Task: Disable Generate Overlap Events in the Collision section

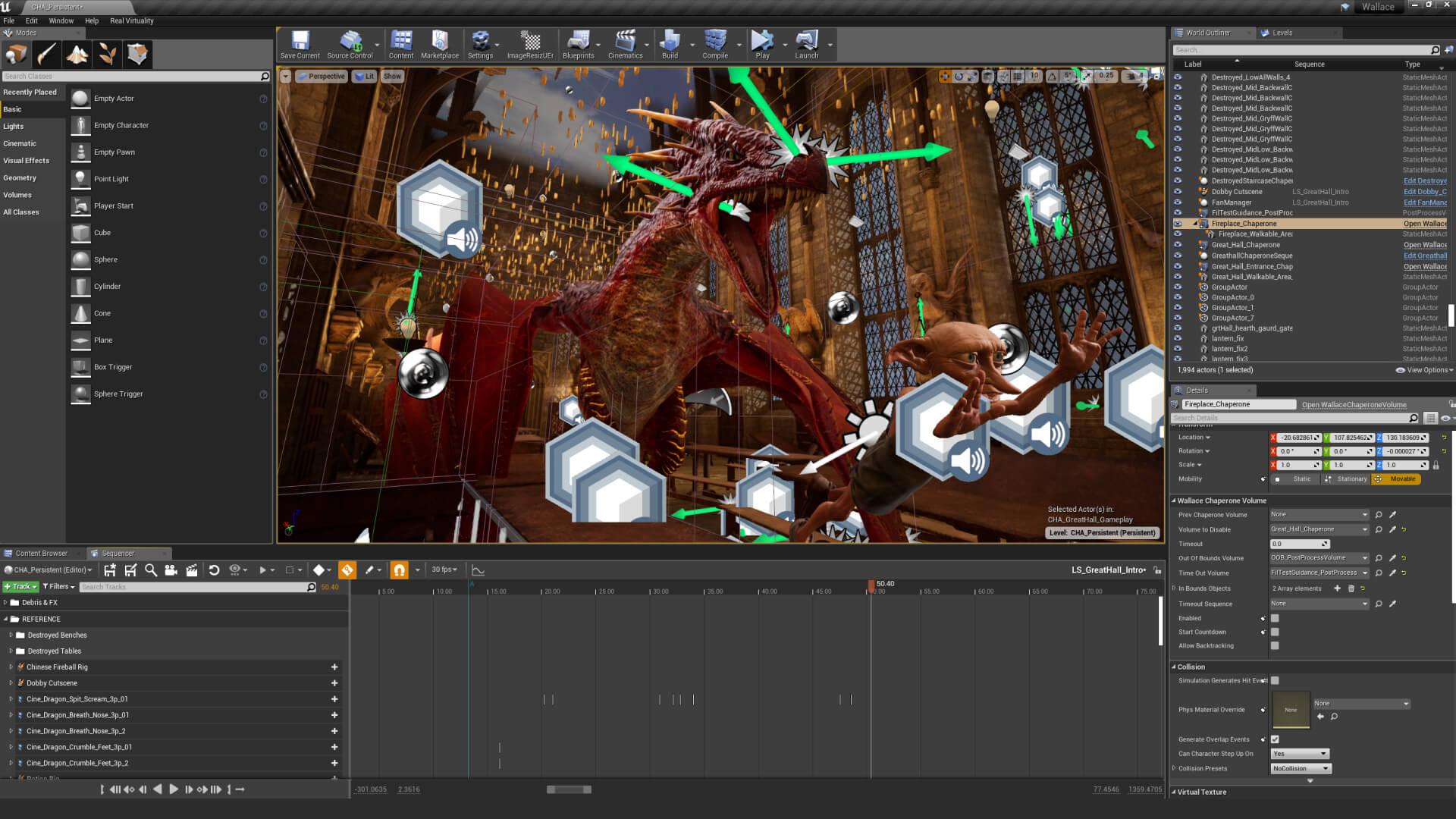Action: click(x=1275, y=739)
